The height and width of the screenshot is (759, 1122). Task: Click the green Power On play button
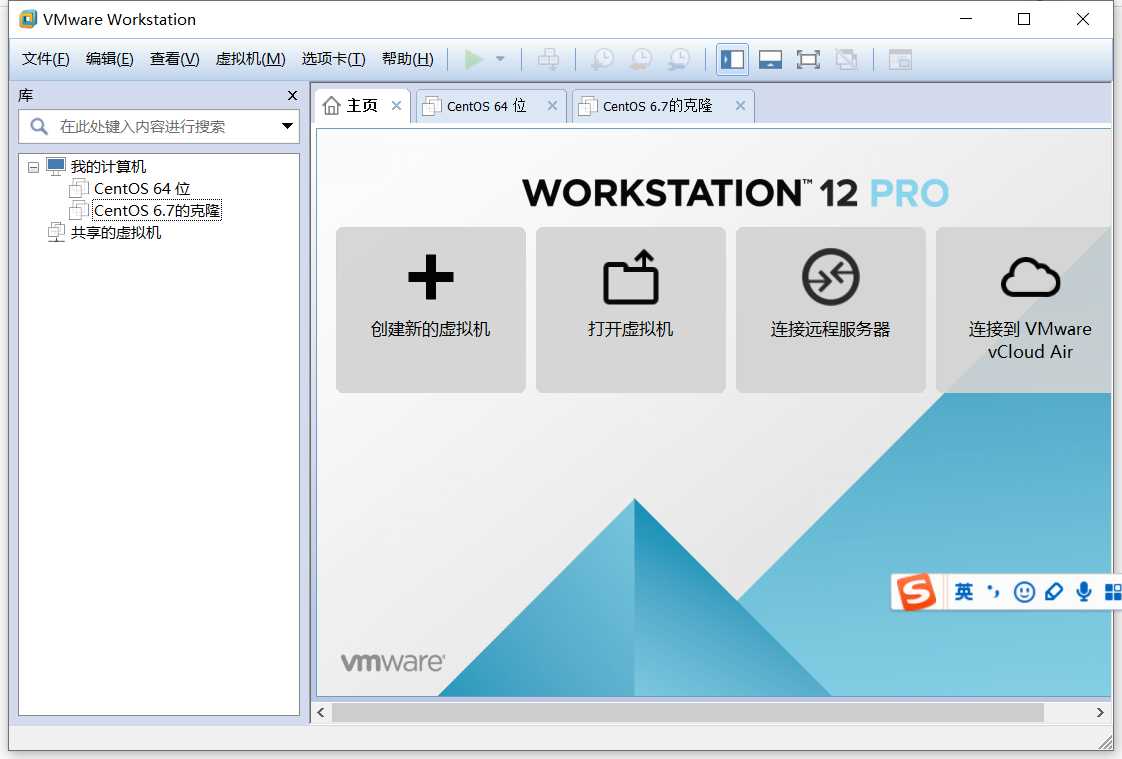pyautogui.click(x=473, y=59)
